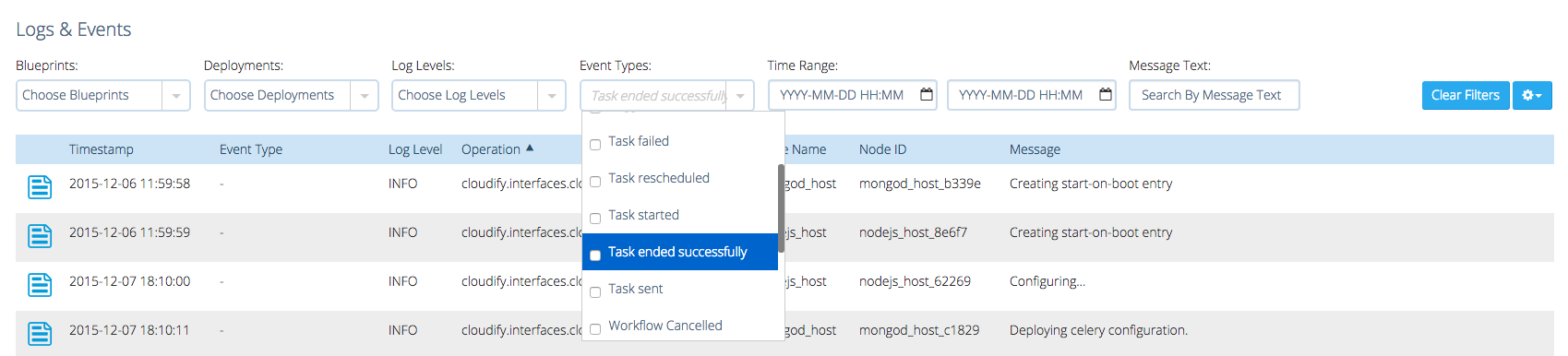Viewport: 1568px width, 356px height.
Task: Open log details for 11:59:59 row
Action: pyautogui.click(x=40, y=236)
